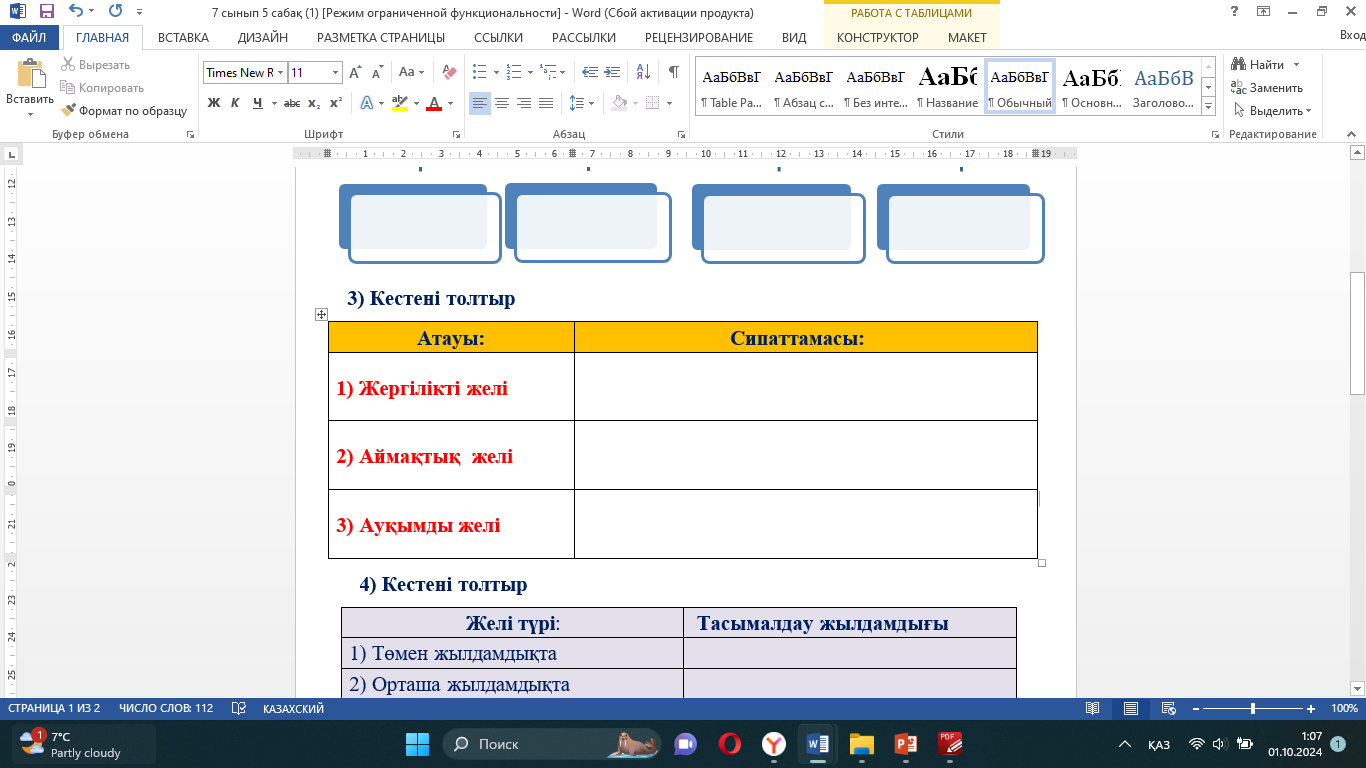
Task: Open the Select (Выделить) dropdown
Action: pos(1273,111)
